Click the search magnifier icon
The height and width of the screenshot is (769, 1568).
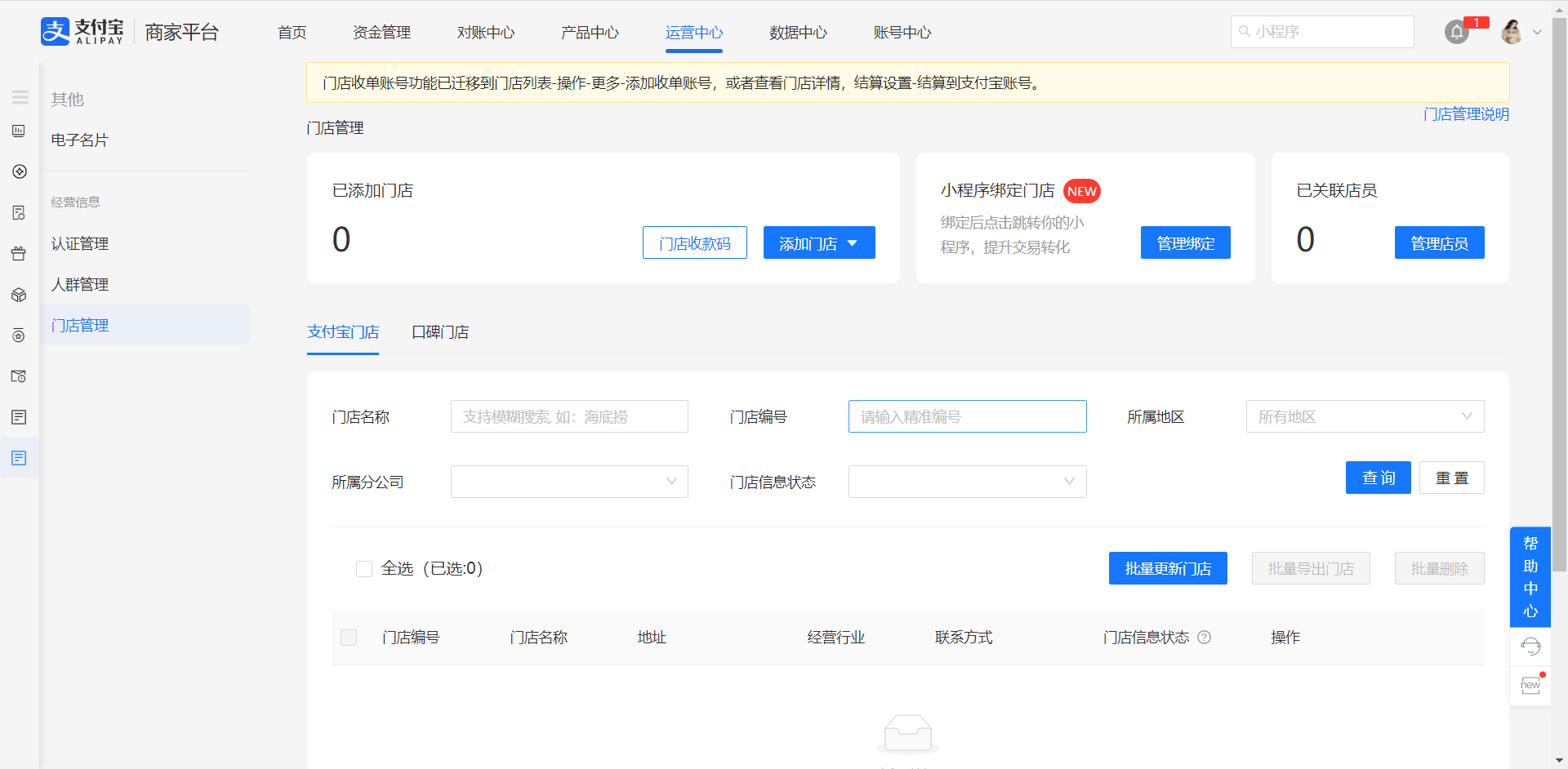[x=1245, y=31]
